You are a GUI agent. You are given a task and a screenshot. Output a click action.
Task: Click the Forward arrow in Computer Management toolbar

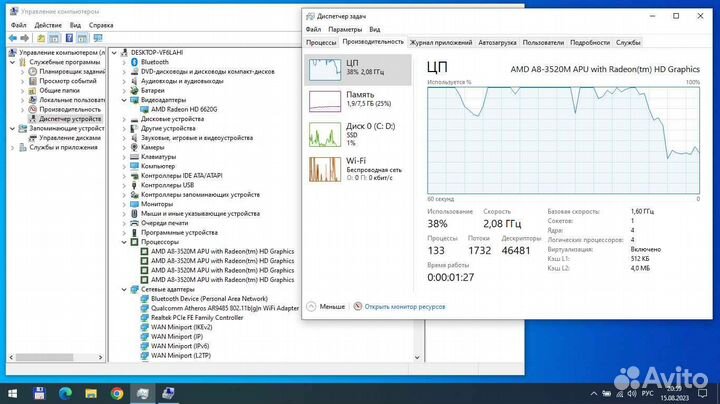(x=25, y=38)
